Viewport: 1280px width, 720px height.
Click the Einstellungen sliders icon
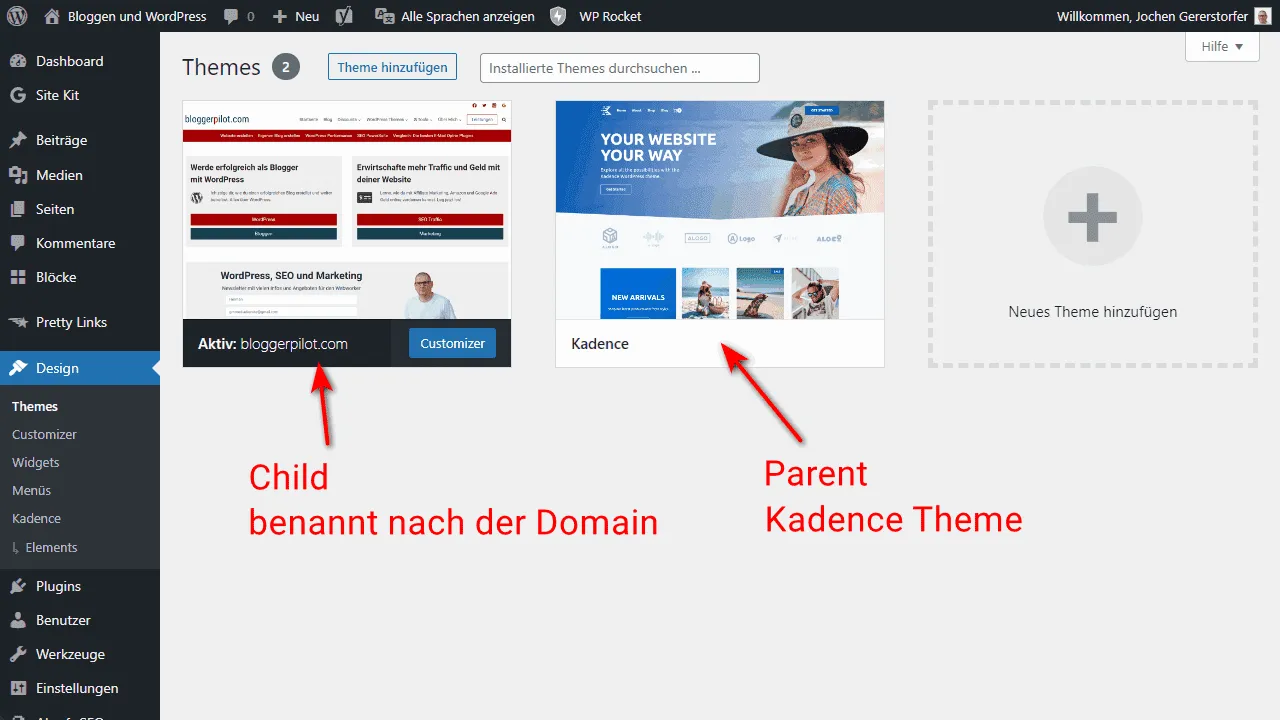(18, 688)
